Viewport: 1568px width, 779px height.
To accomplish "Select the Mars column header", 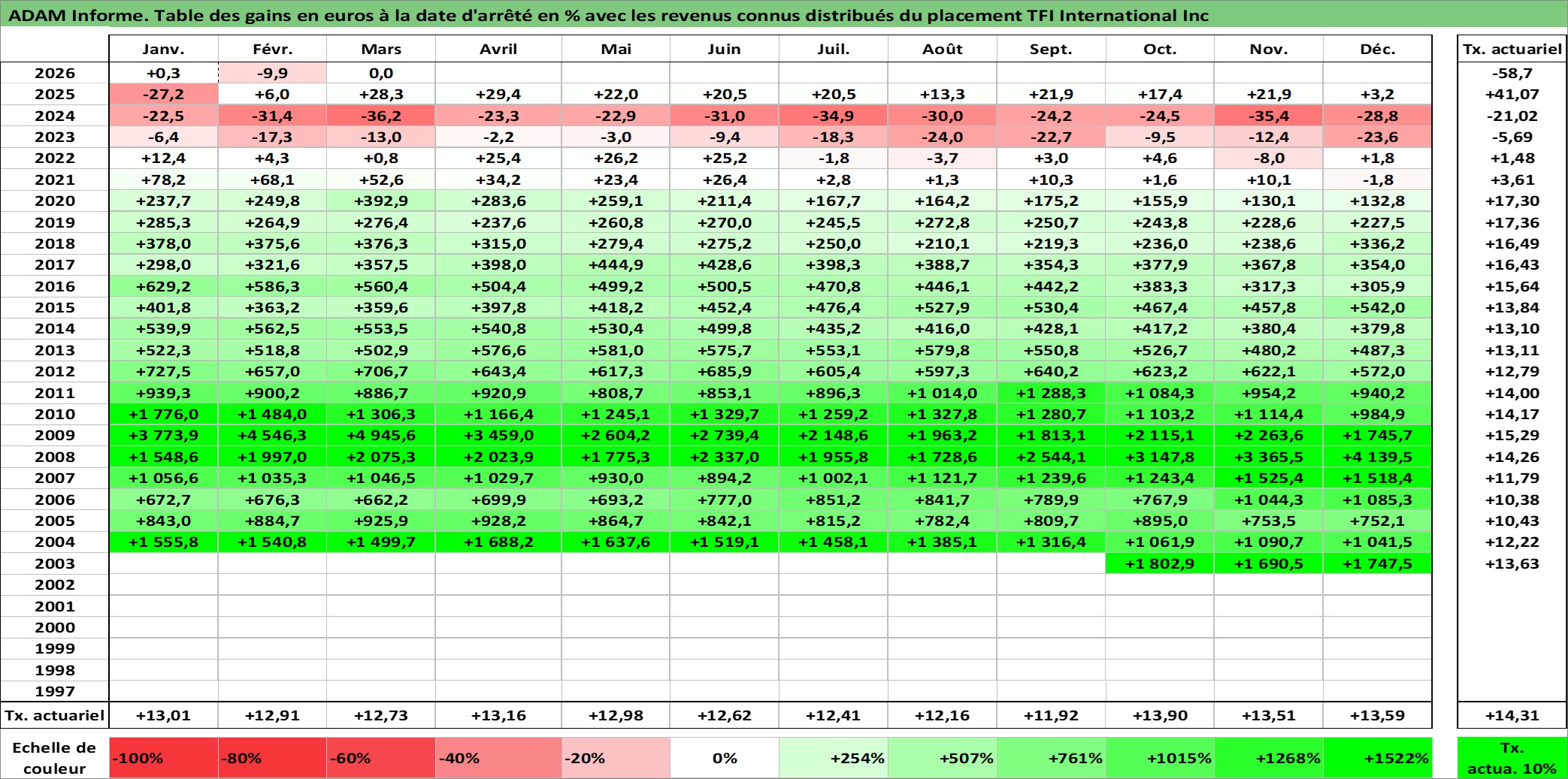I will (381, 49).
